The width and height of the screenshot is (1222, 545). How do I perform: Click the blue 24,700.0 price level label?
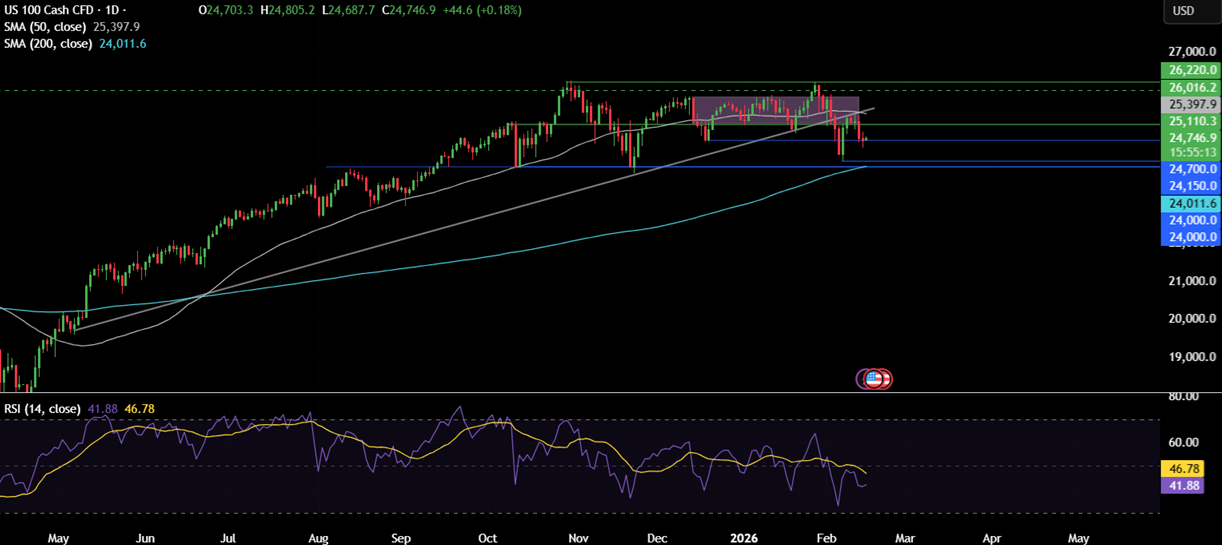point(1190,170)
